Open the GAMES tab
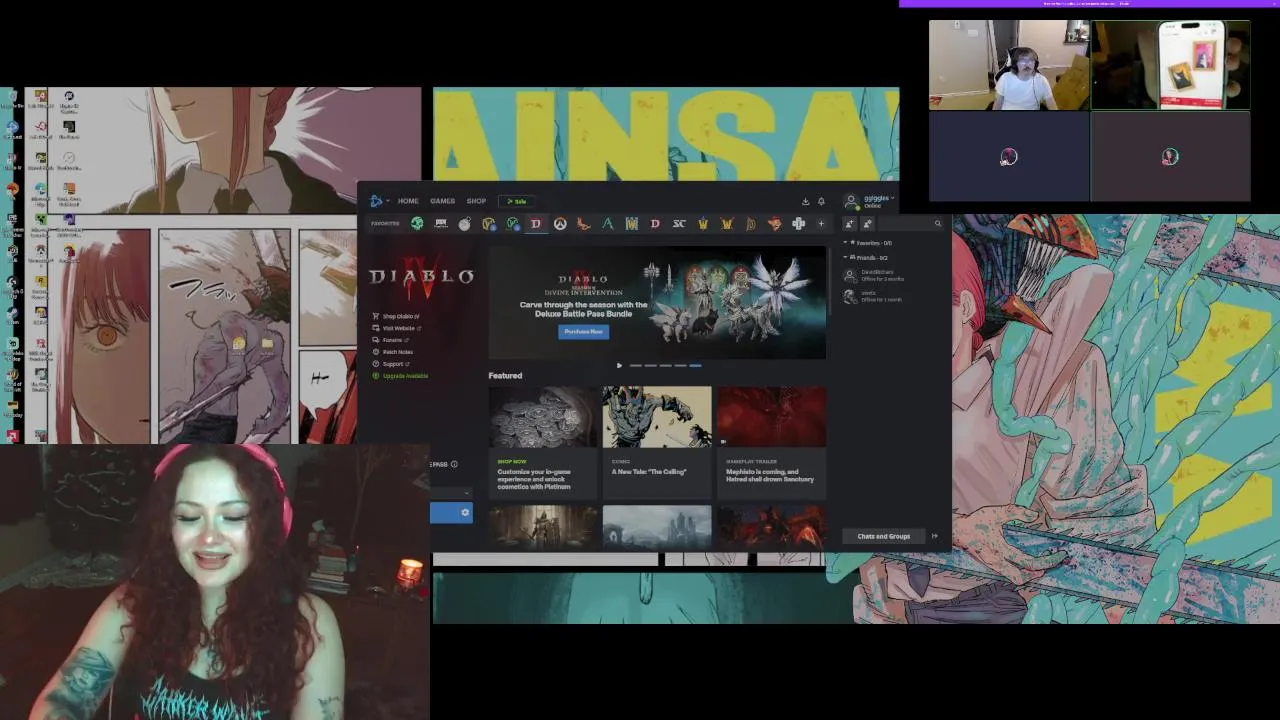 pos(442,201)
